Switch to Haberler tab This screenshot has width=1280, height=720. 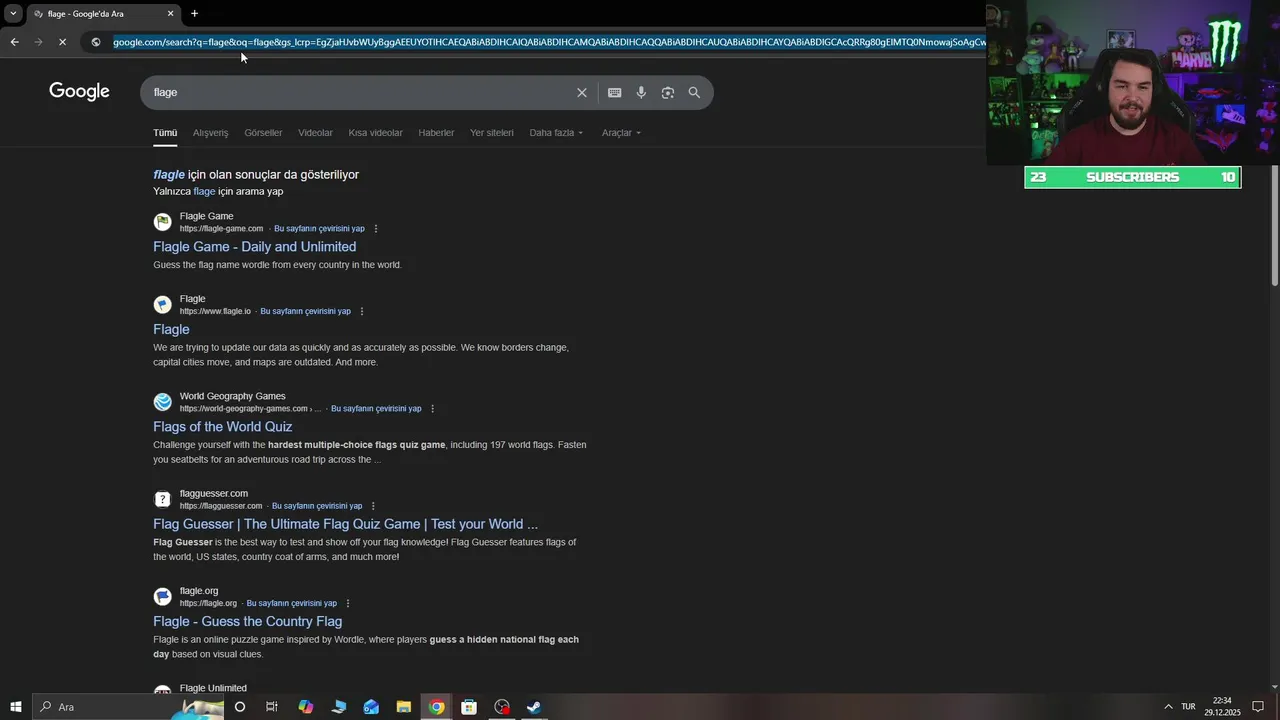[436, 132]
